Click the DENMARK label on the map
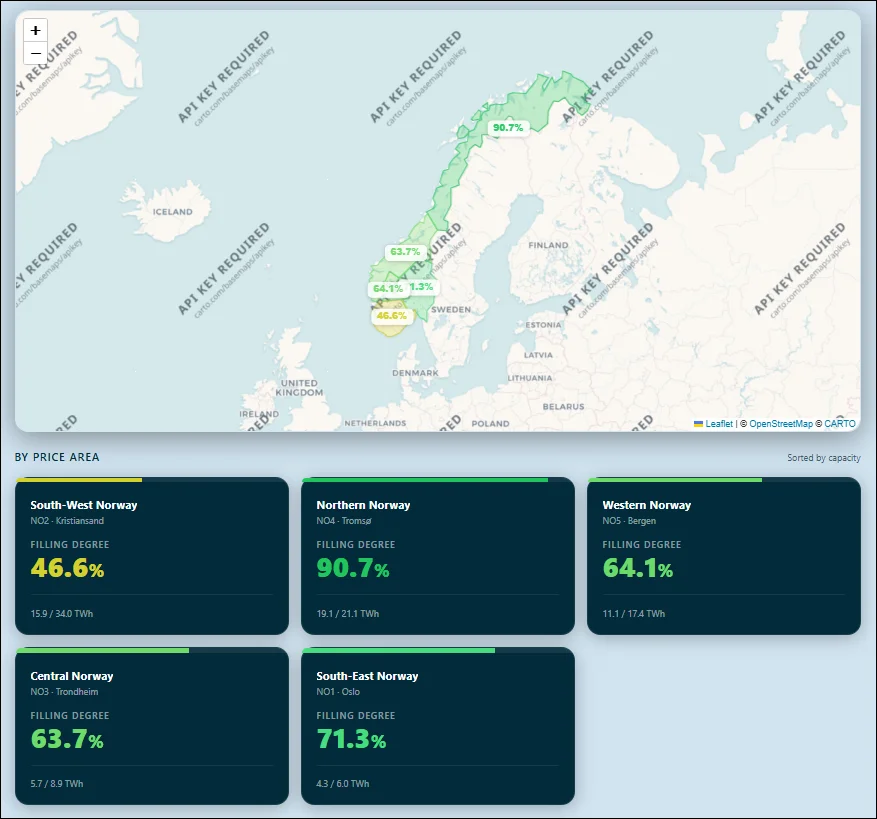 tap(416, 373)
